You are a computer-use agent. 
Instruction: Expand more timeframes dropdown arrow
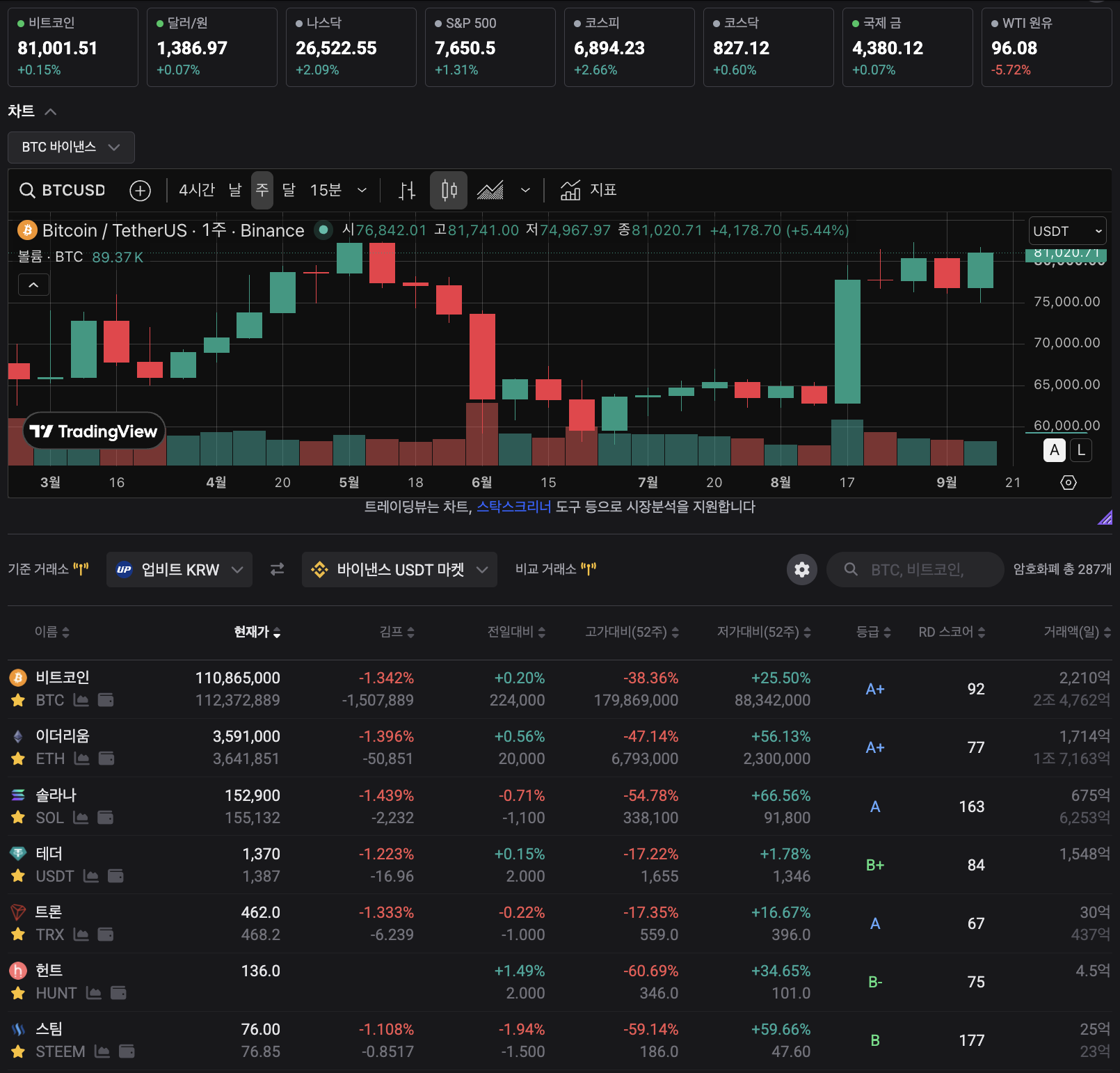(362, 190)
